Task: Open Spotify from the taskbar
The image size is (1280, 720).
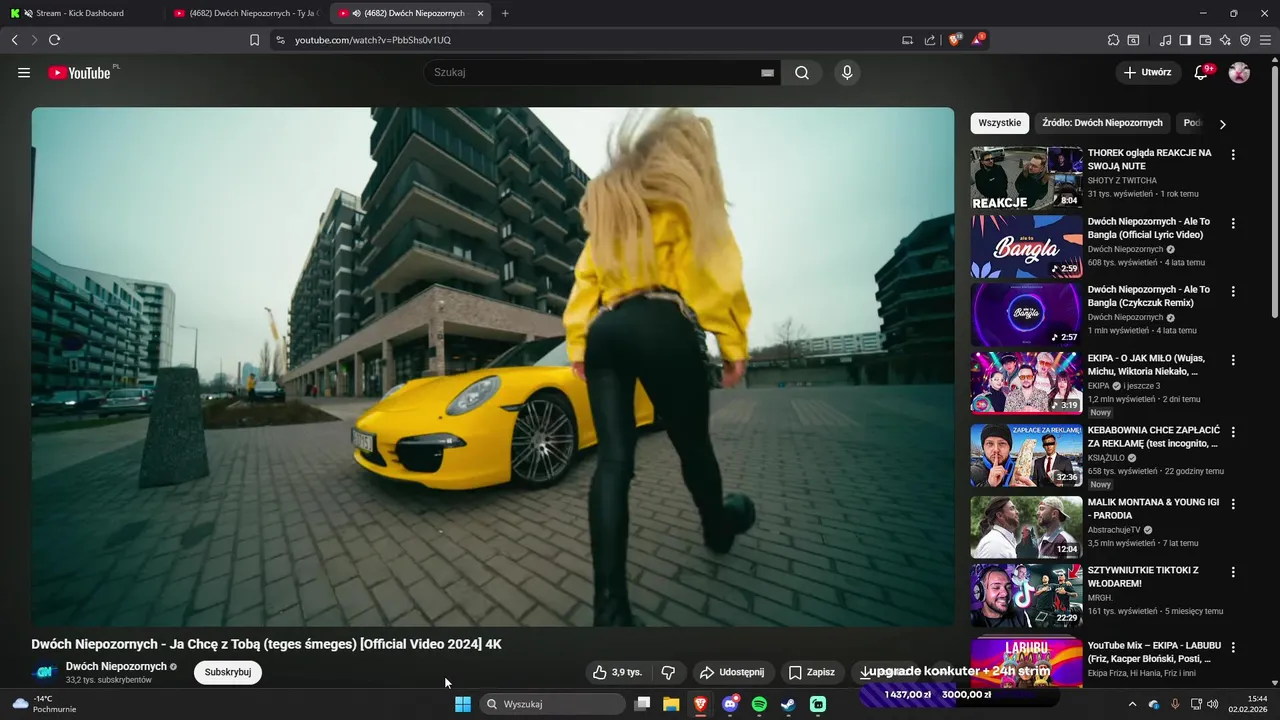Action: pyautogui.click(x=759, y=704)
